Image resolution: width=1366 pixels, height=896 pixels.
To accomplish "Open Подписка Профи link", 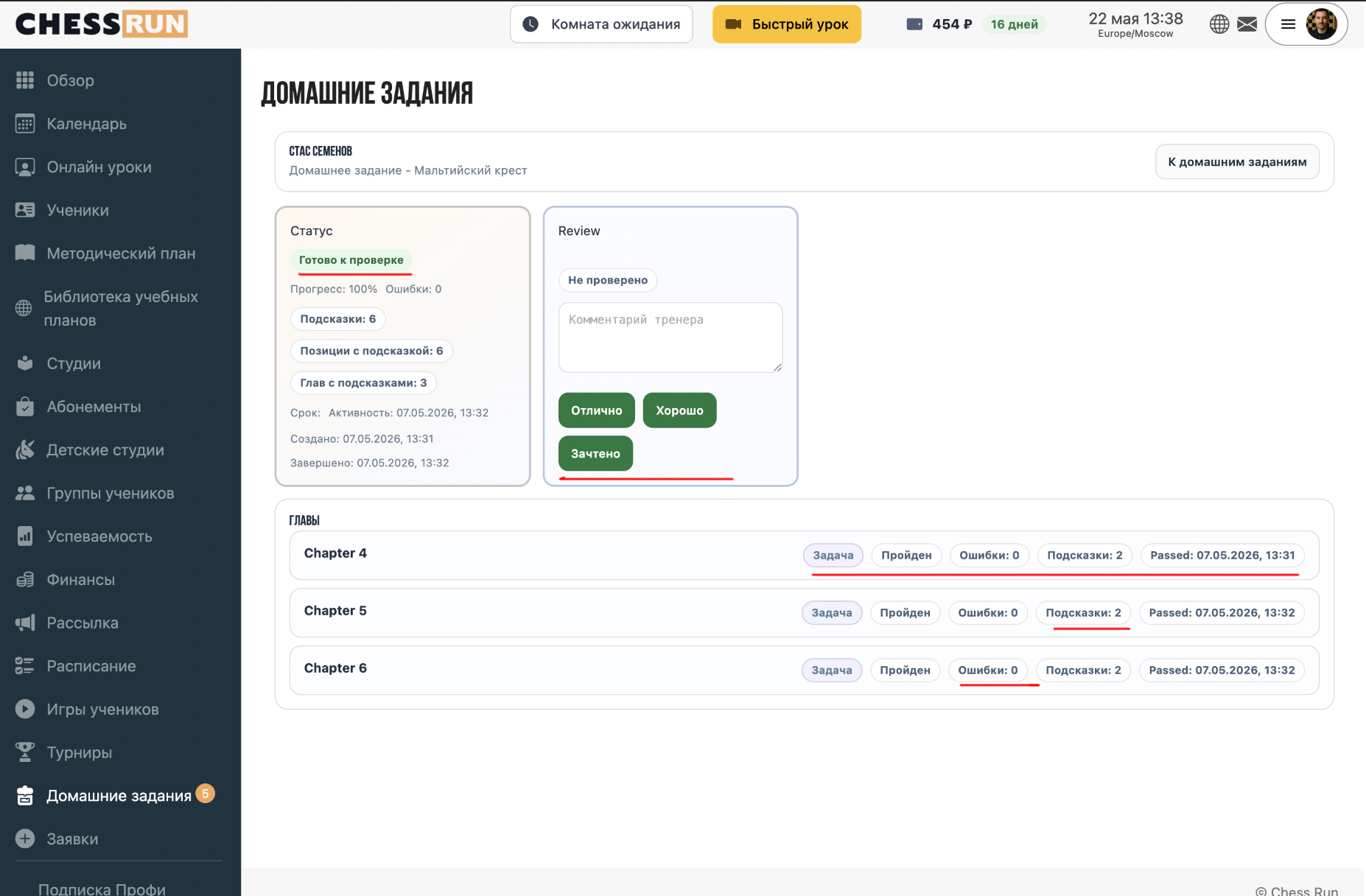I will click(102, 888).
